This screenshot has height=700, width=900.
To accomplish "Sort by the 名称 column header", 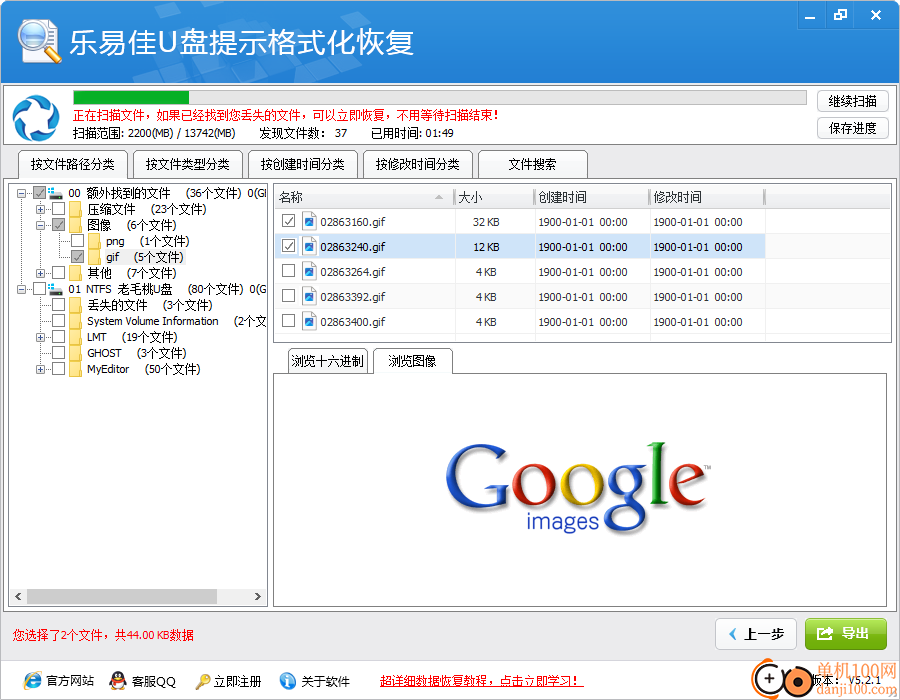I will click(364, 197).
